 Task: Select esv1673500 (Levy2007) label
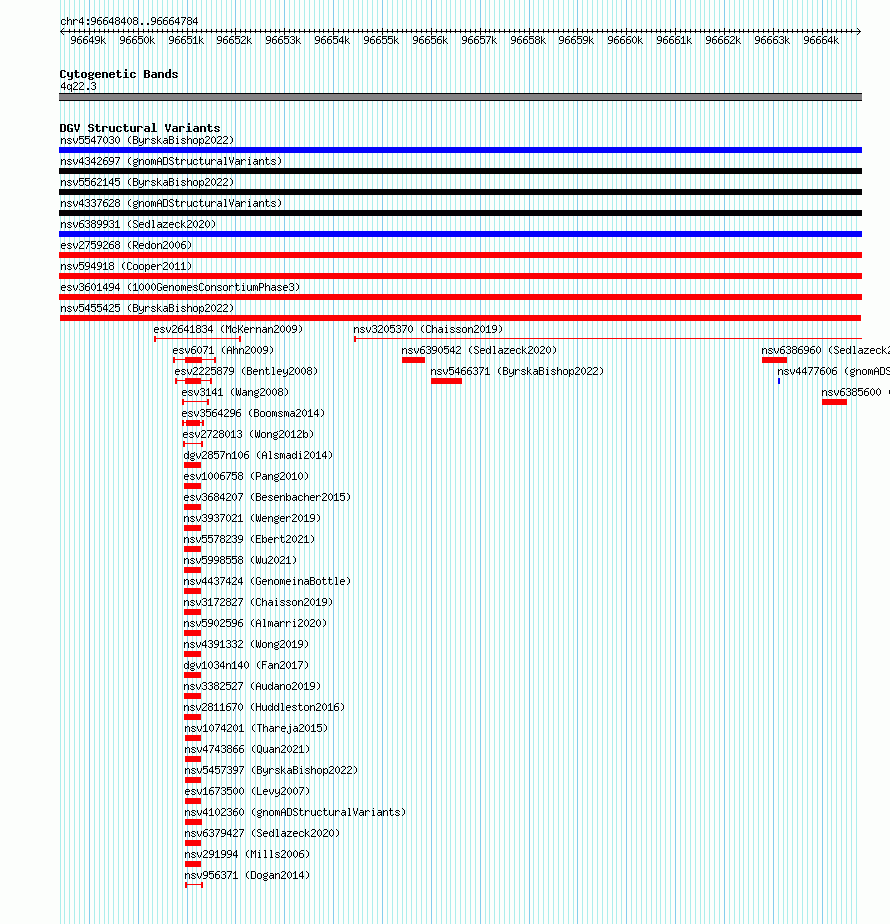(x=248, y=791)
